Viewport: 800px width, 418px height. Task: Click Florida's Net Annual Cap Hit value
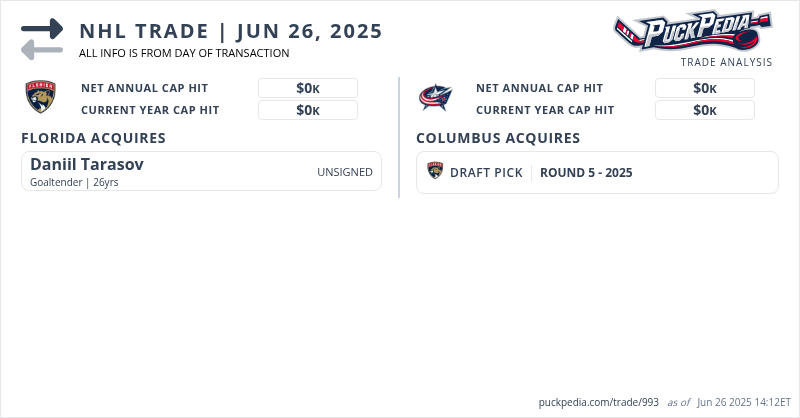click(x=308, y=88)
